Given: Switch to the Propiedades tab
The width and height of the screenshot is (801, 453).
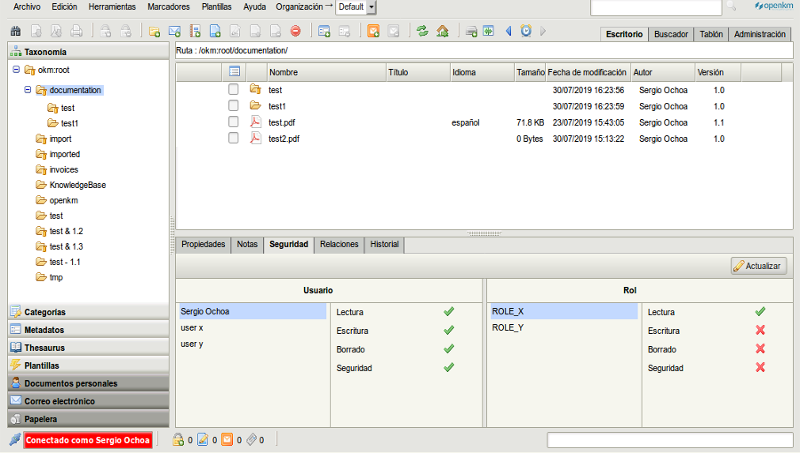Looking at the screenshot, I should 203,244.
